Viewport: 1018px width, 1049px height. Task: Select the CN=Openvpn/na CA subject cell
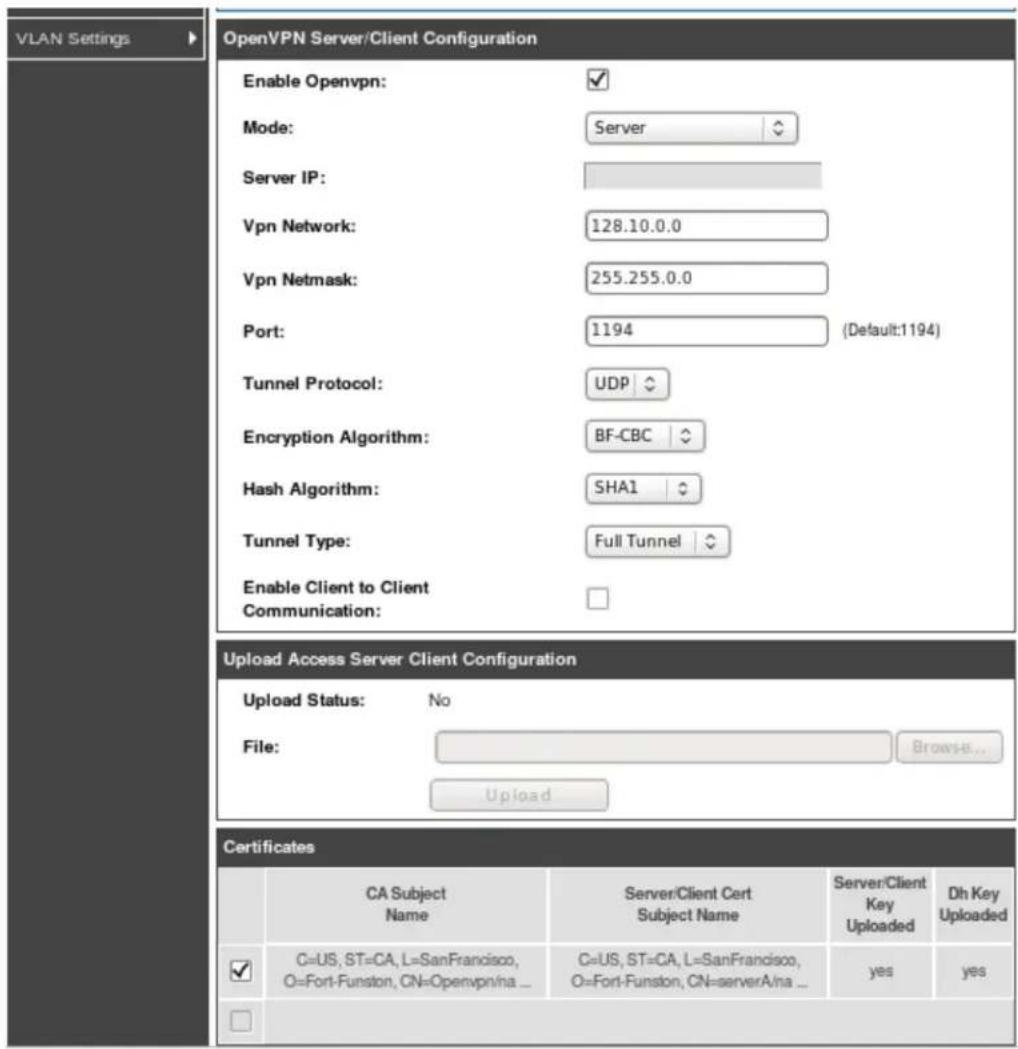click(x=406, y=971)
